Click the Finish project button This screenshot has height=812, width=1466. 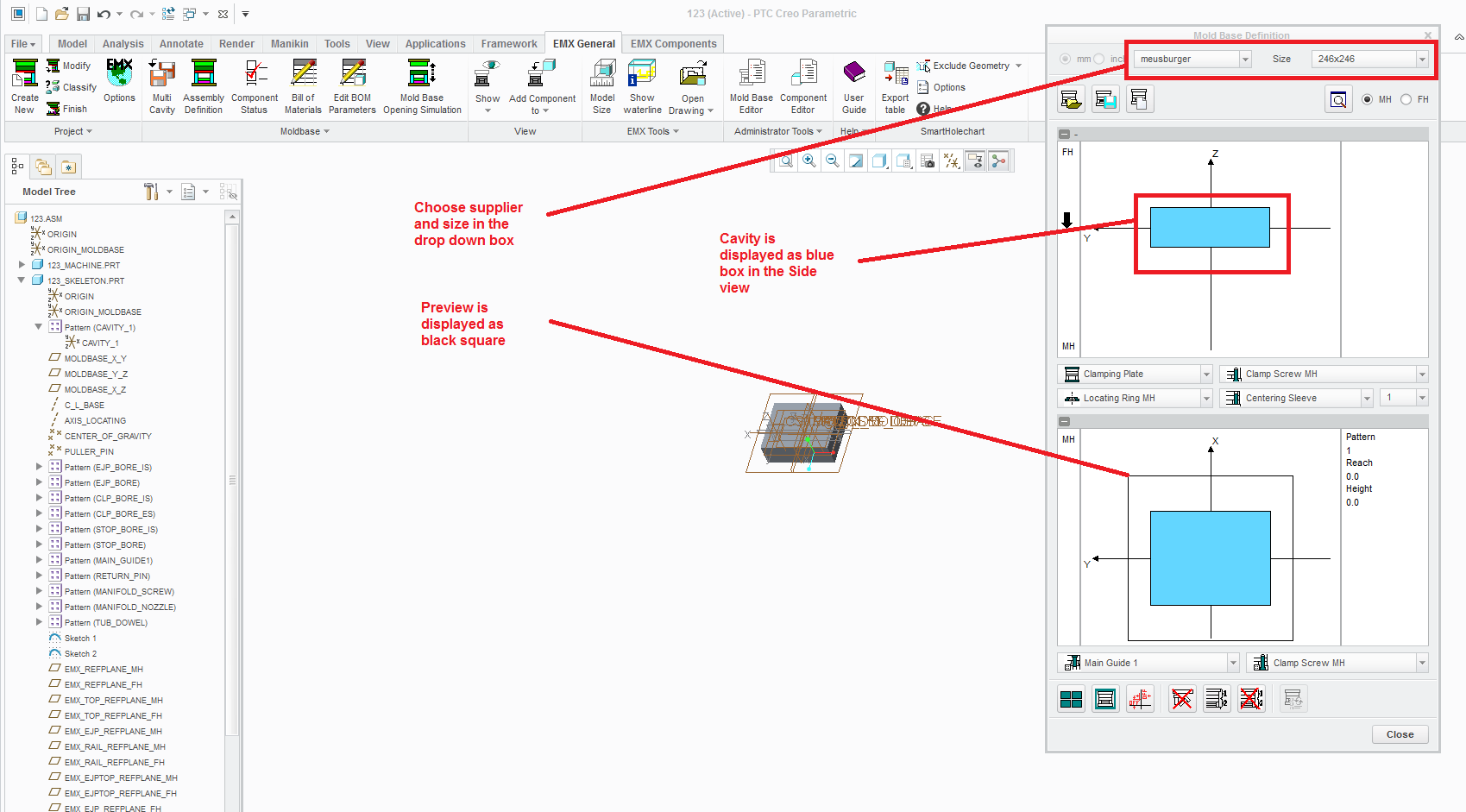67,109
